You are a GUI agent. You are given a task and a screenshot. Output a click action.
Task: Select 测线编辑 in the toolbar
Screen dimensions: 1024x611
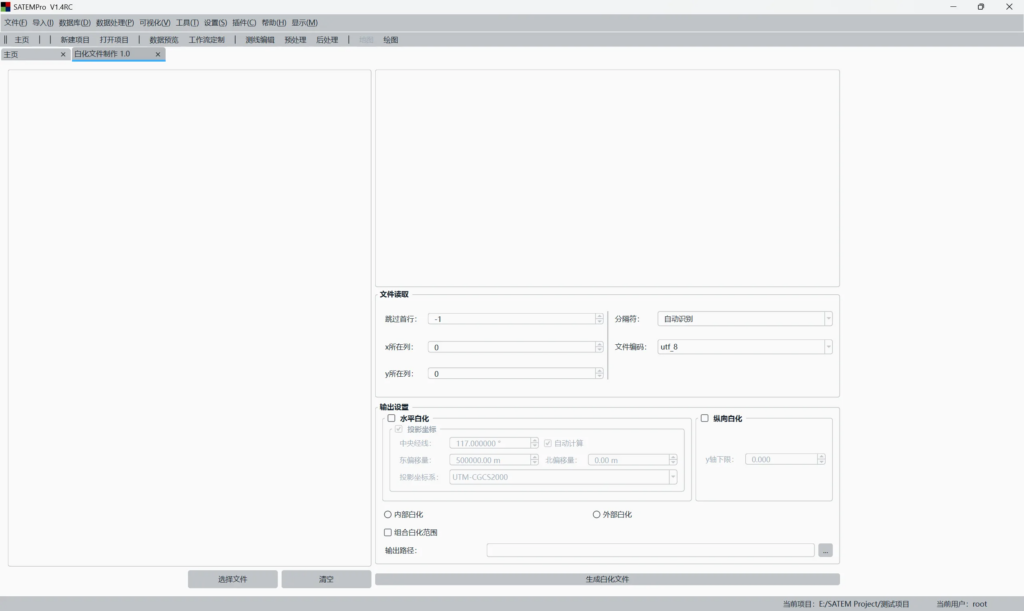(260, 40)
